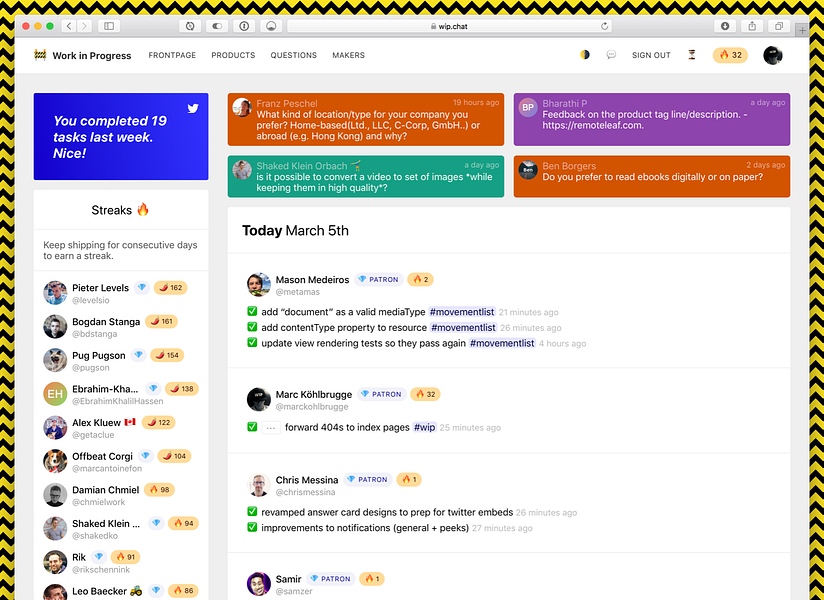Click Mason Medeiros' flame 2 badge
Viewport: 824px width, 600px height.
420,280
